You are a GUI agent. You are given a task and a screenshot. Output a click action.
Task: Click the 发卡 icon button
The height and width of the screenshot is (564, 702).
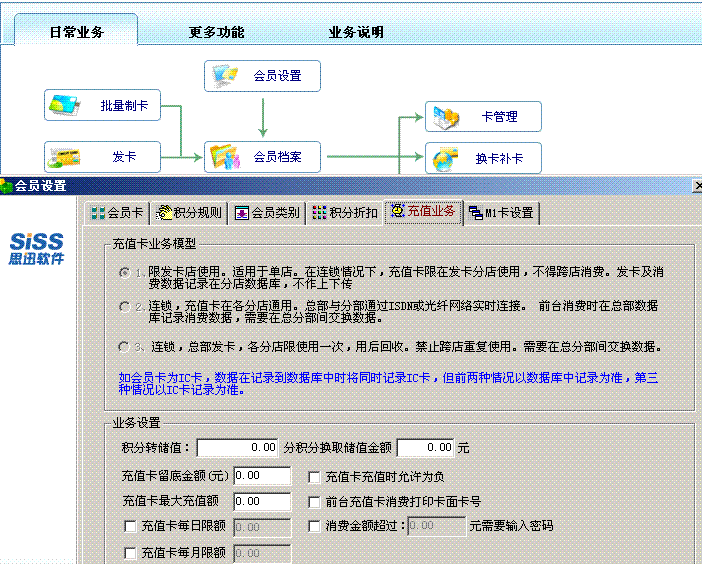pos(65,157)
